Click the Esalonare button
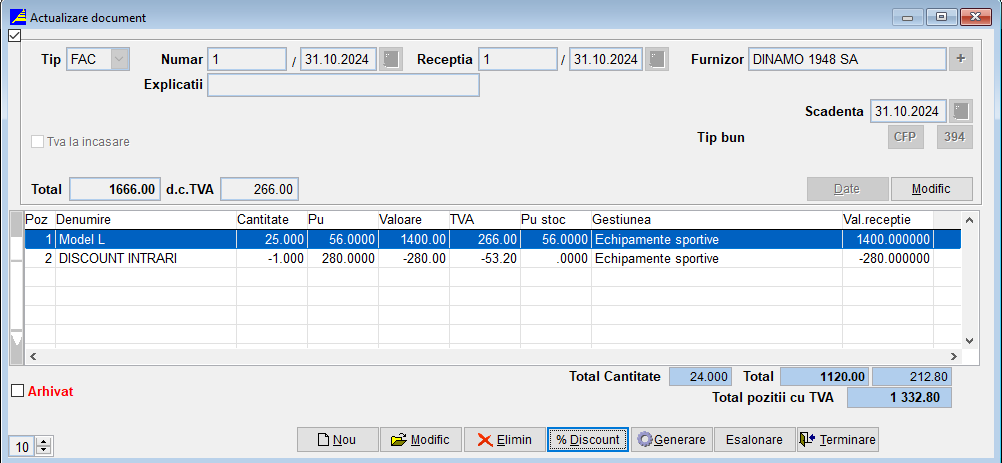 tap(754, 440)
